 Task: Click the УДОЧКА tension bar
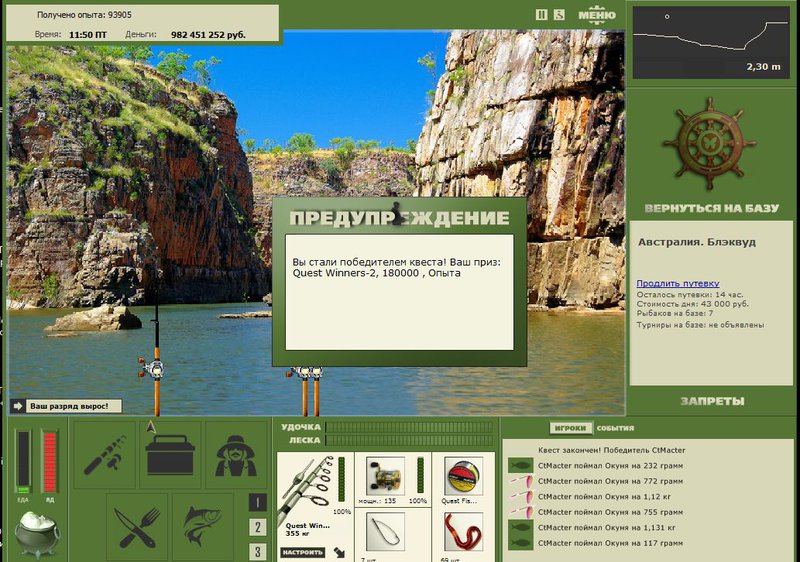click(x=409, y=427)
